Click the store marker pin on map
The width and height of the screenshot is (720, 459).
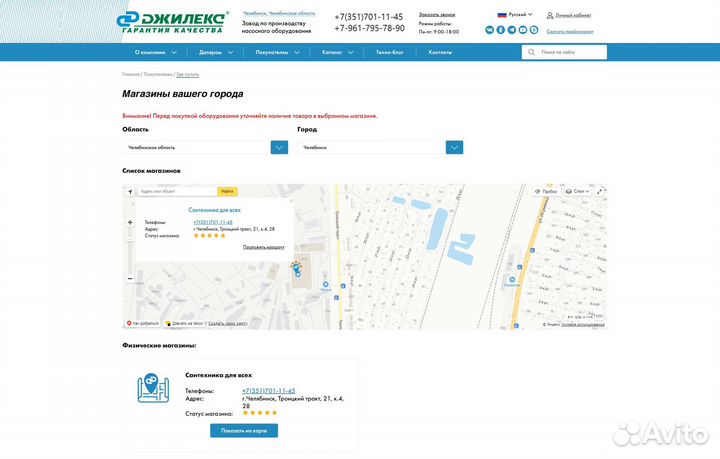(296, 268)
